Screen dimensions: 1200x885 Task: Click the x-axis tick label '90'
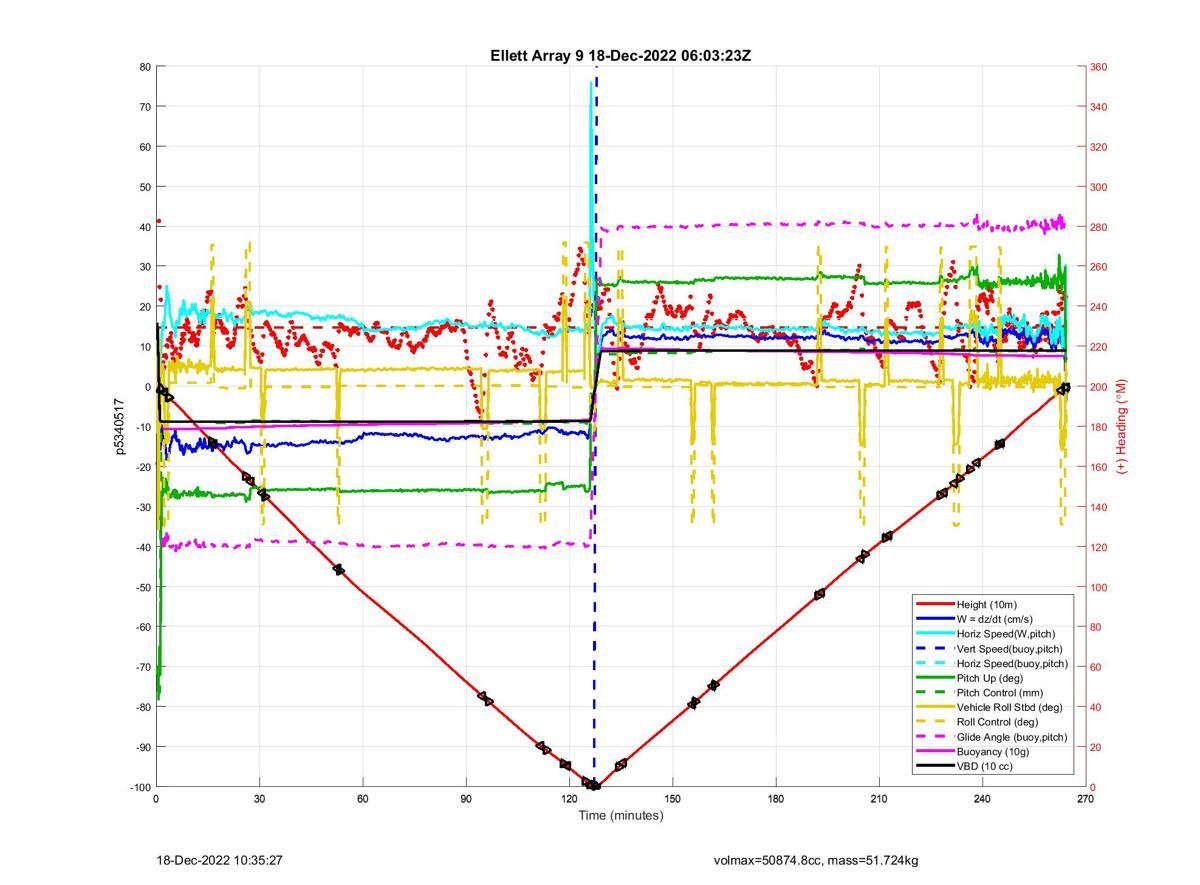(466, 799)
